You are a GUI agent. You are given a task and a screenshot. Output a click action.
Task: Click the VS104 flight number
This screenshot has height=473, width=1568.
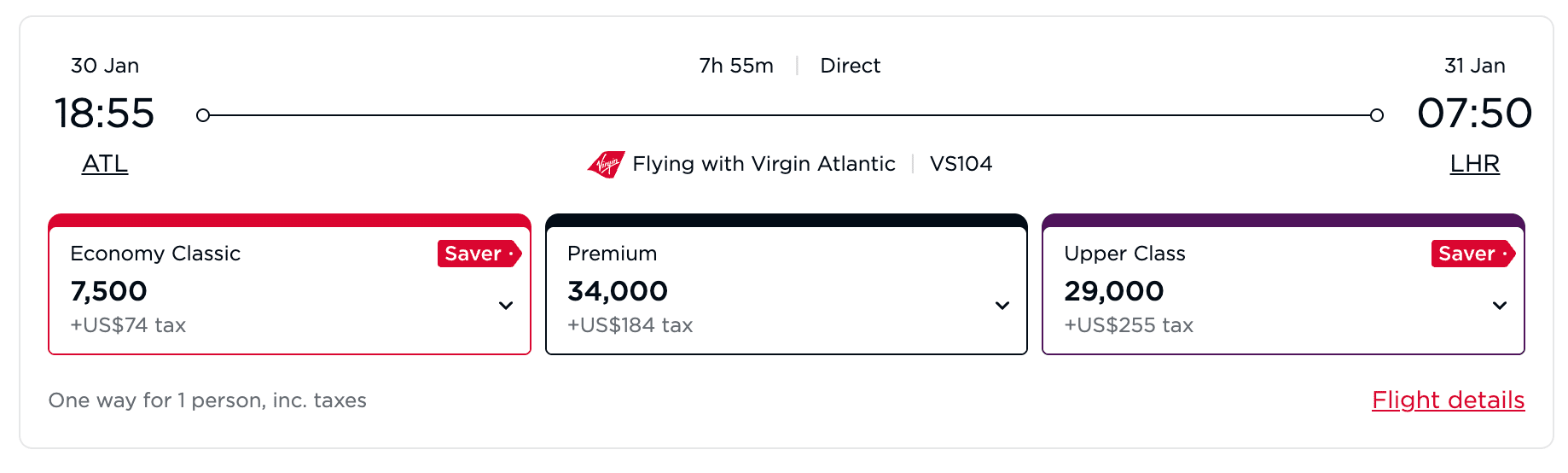(x=961, y=164)
